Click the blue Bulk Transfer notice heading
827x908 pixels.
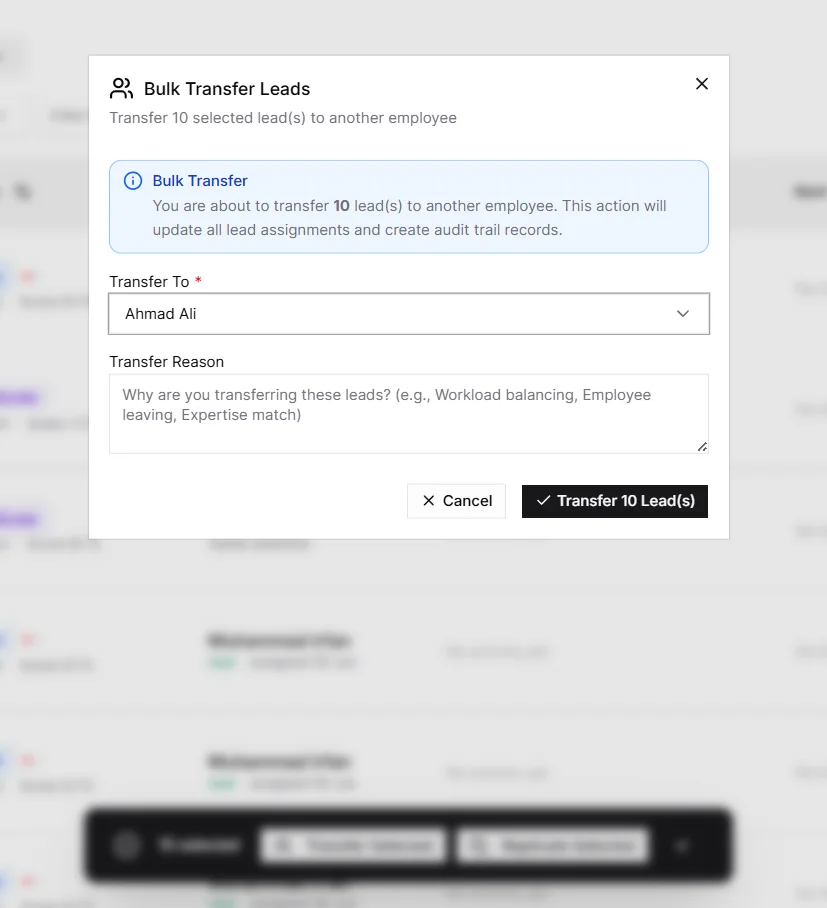coord(200,181)
